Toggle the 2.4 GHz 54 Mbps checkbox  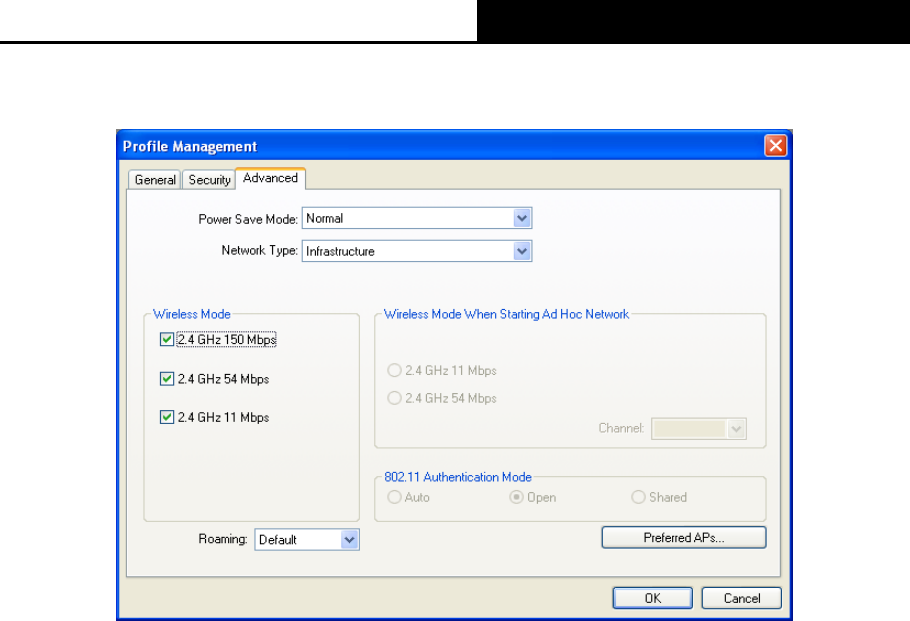[167, 379]
